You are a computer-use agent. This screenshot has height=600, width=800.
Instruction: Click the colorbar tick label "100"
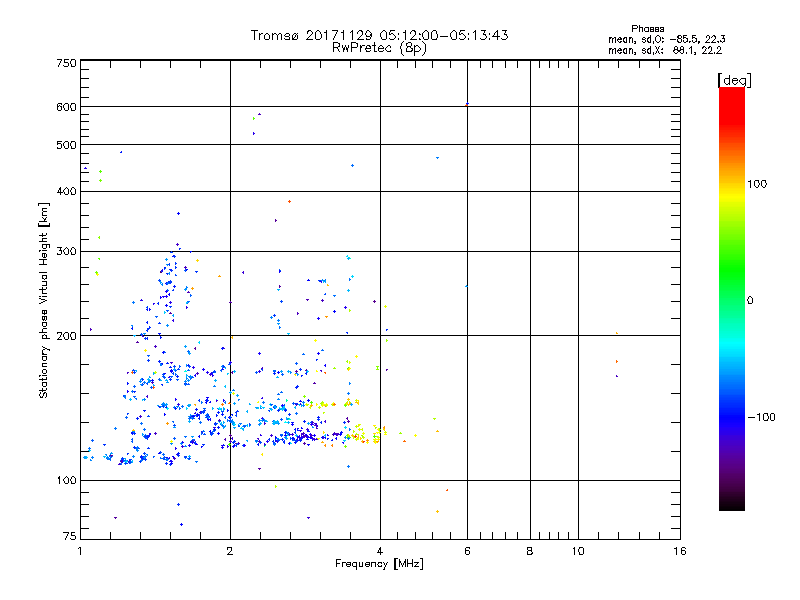[757, 184]
